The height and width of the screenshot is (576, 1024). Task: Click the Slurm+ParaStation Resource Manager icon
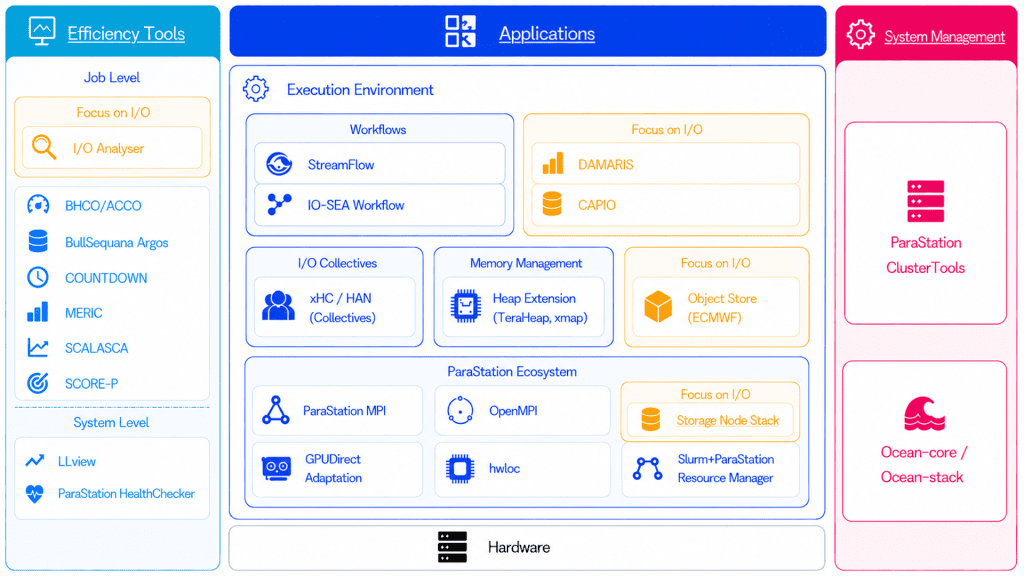(x=647, y=468)
